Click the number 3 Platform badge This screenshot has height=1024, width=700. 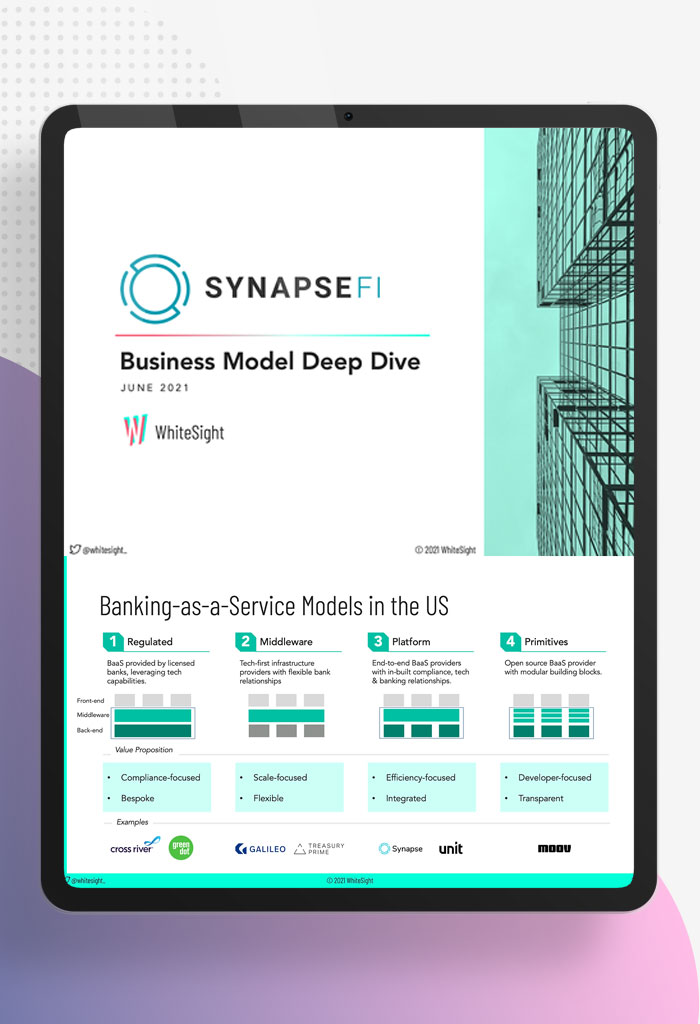point(378,641)
